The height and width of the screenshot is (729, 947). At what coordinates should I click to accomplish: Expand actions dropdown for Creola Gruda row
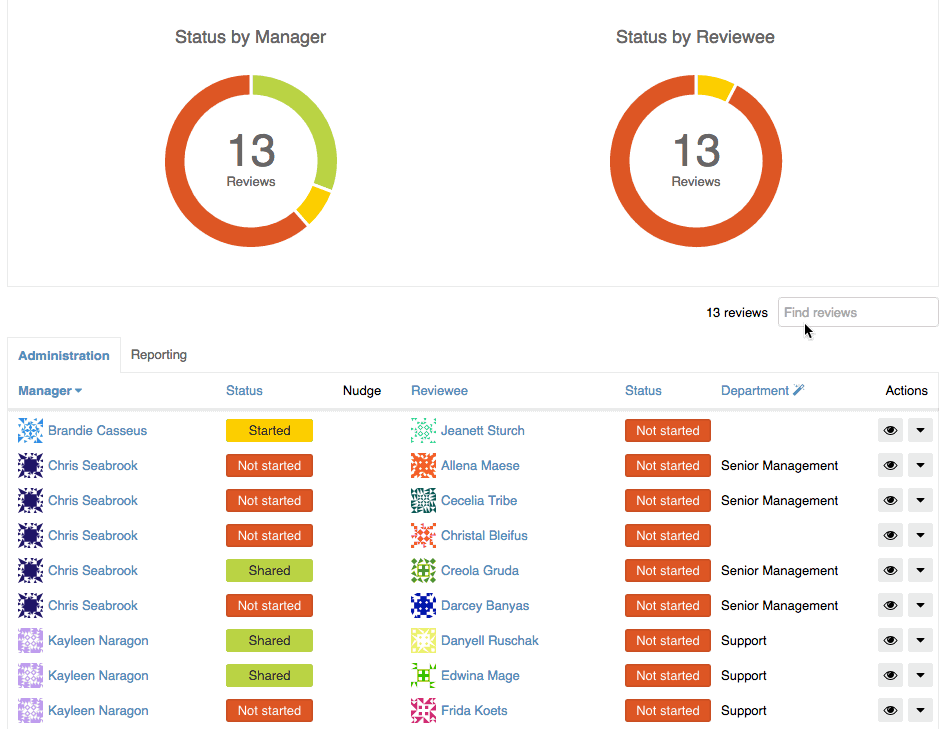pyautogui.click(x=920, y=571)
